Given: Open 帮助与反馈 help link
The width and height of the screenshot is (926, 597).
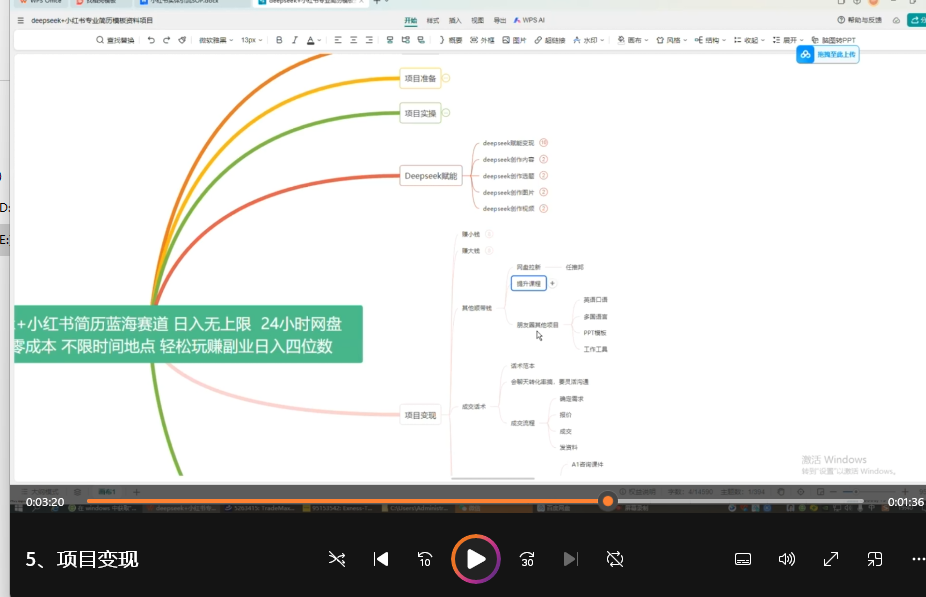Looking at the screenshot, I should 859,20.
